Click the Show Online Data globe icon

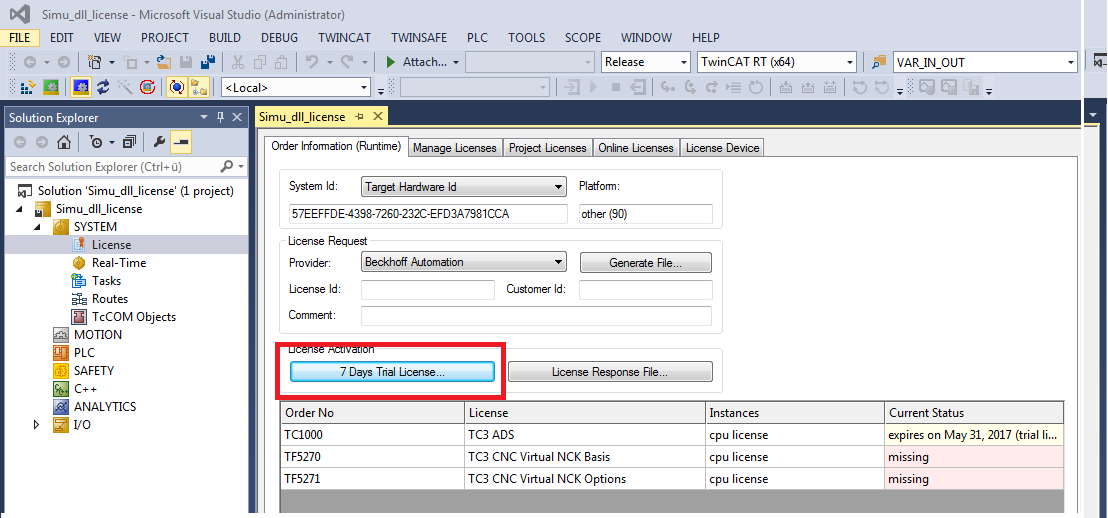coord(177,88)
